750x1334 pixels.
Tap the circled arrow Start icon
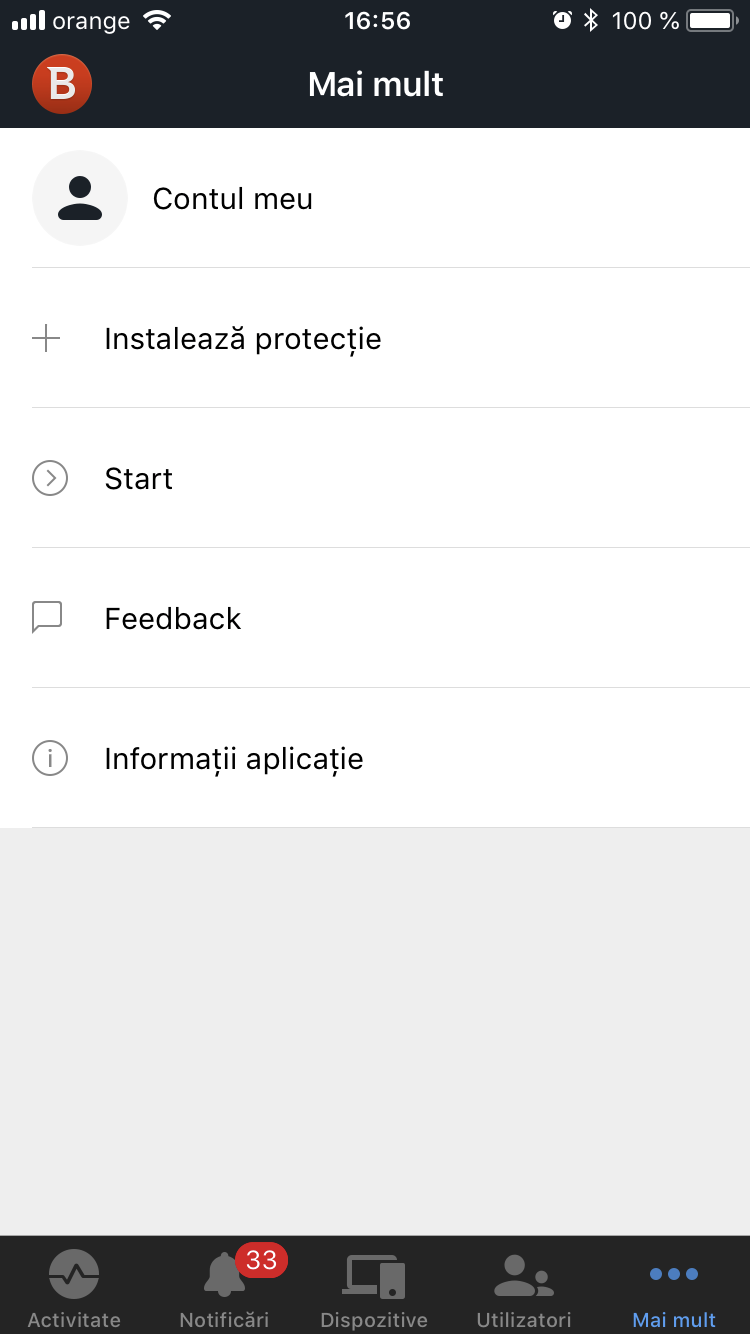tap(50, 479)
